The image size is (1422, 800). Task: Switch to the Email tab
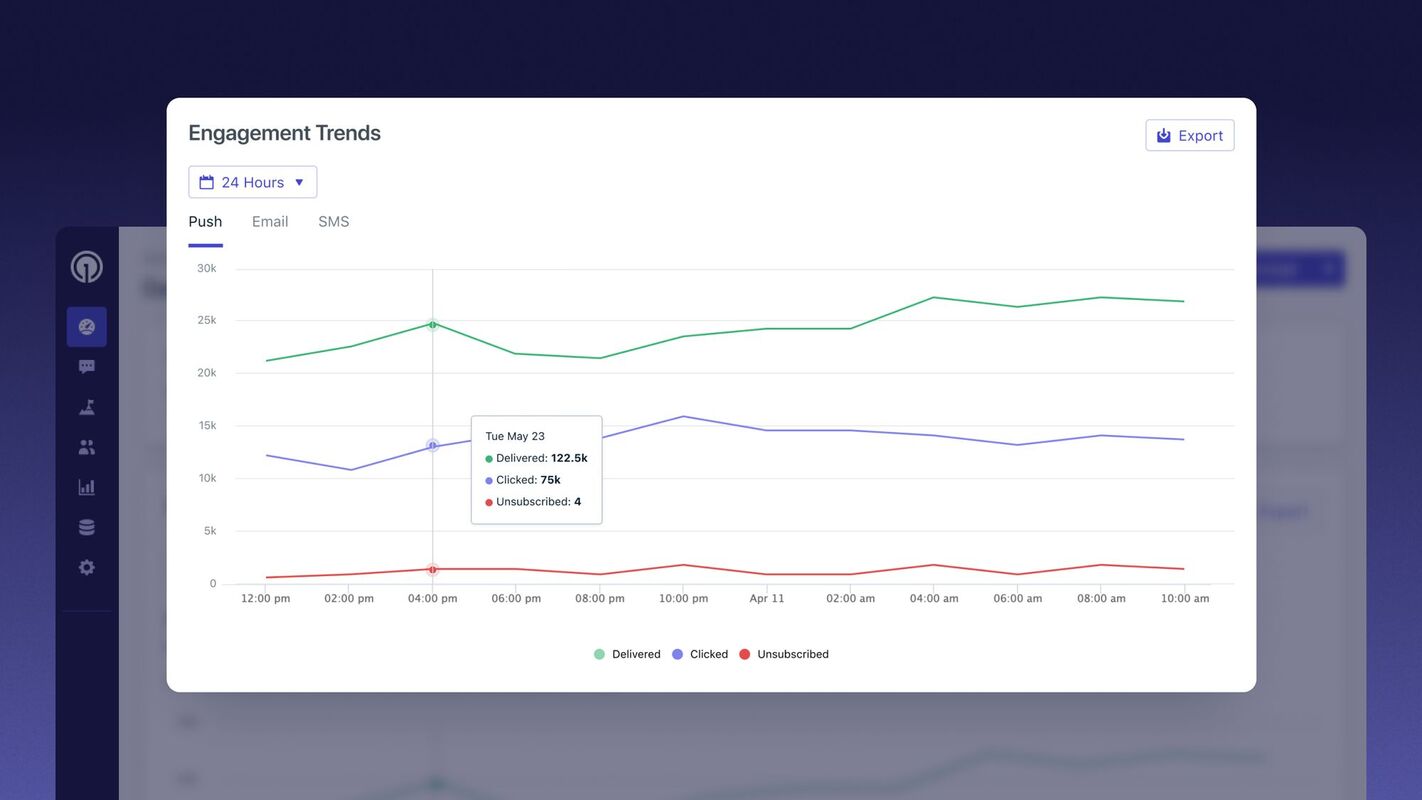[x=269, y=221]
